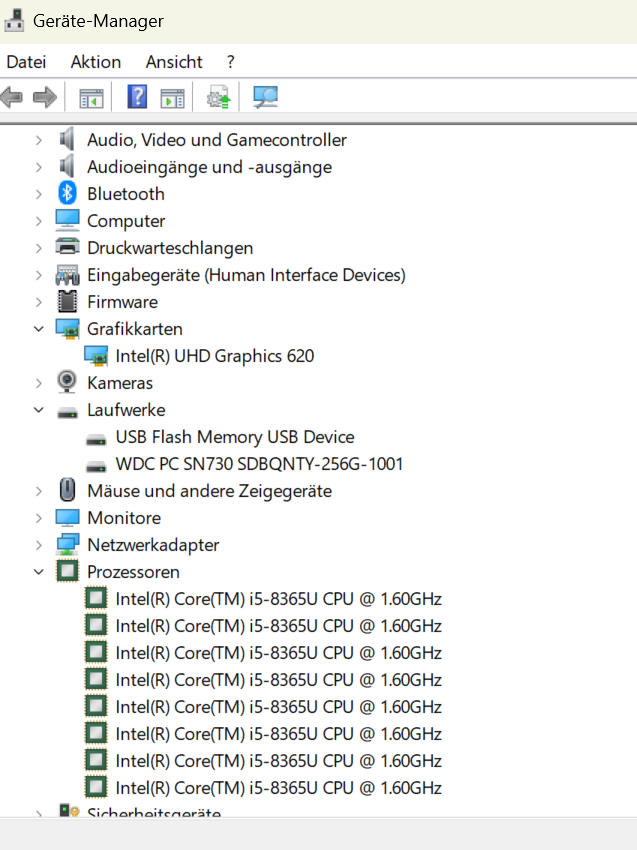The height and width of the screenshot is (850, 637).
Task: Toggle the action pane toolbar icon
Action: click(x=172, y=98)
